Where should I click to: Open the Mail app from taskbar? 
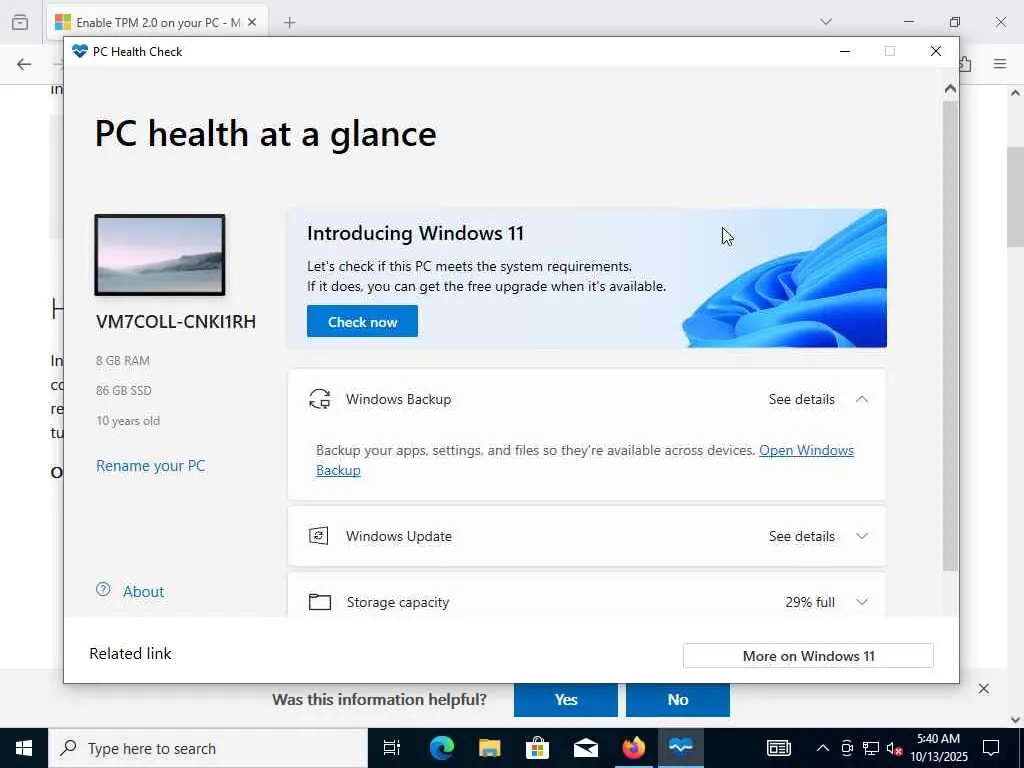pyautogui.click(x=586, y=748)
